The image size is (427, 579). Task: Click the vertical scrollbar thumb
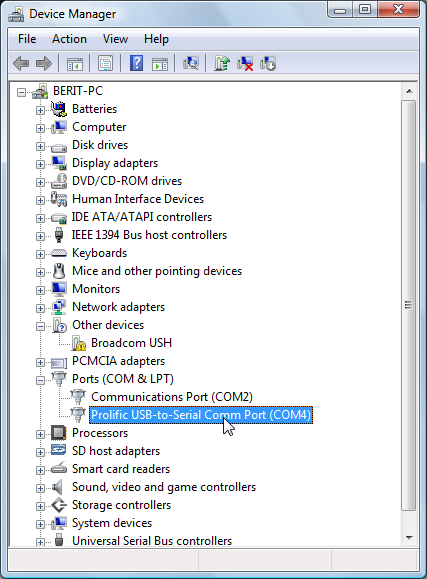[408, 305]
